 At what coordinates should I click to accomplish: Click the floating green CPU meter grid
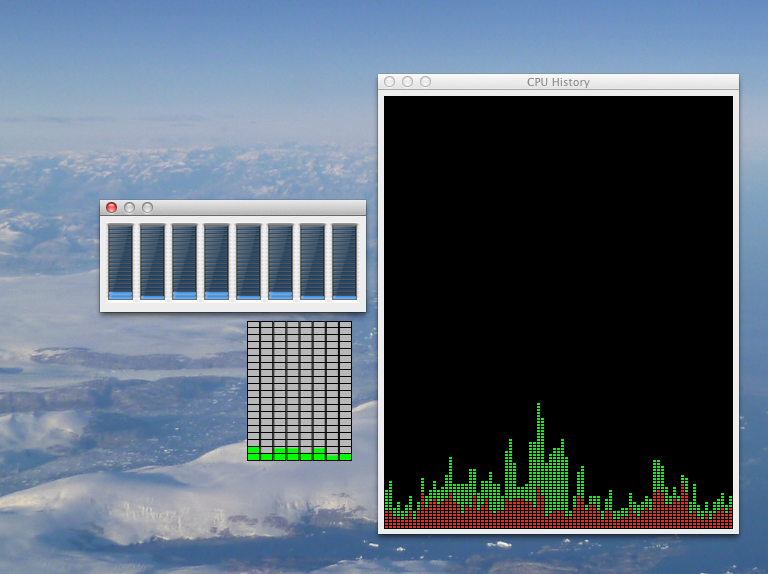(299, 391)
